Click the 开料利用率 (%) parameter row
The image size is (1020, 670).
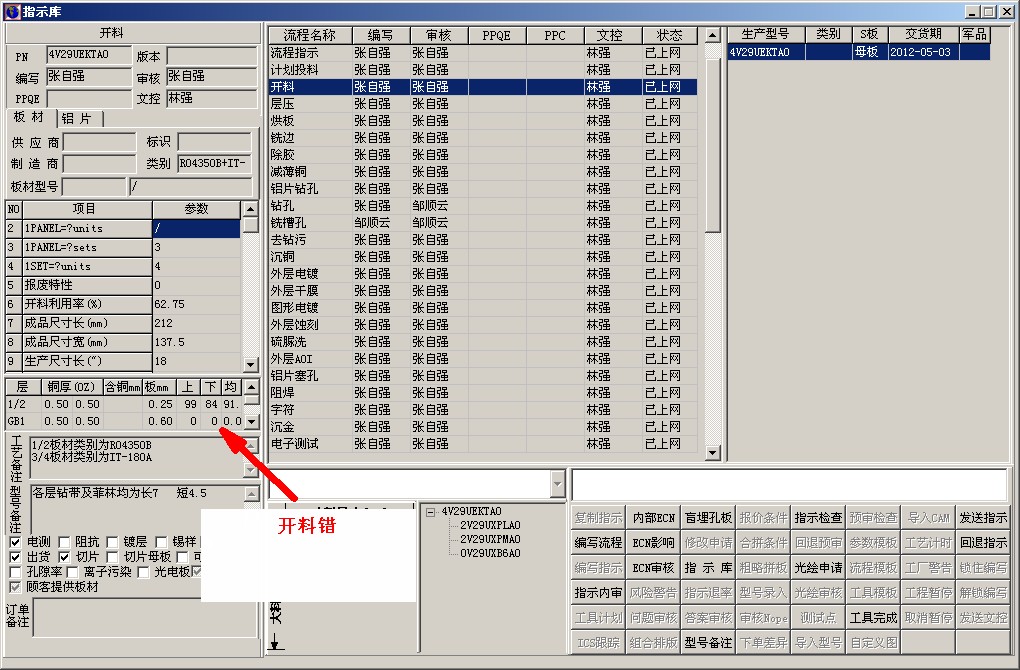(123, 304)
